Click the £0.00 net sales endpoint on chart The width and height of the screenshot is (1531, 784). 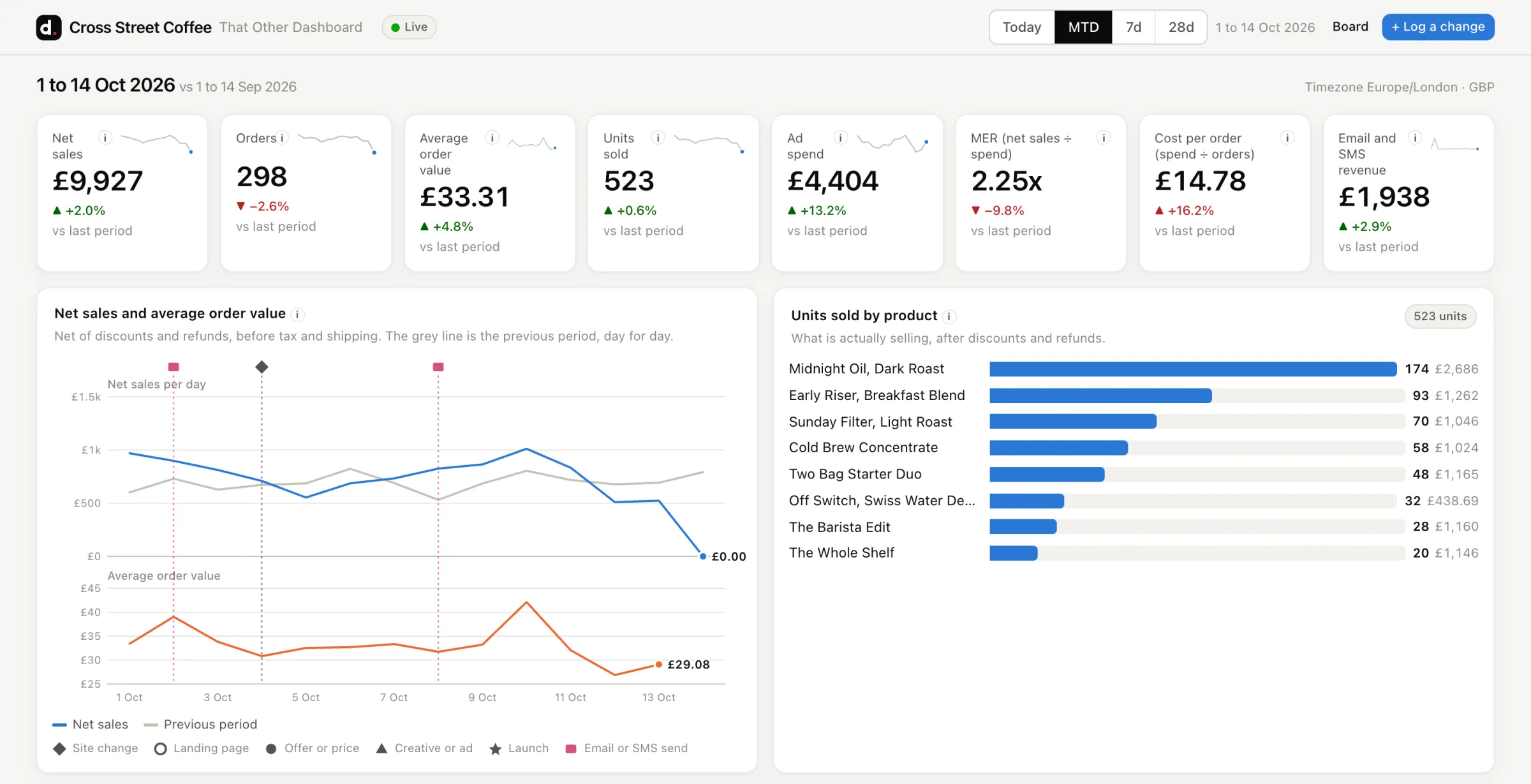coord(703,556)
